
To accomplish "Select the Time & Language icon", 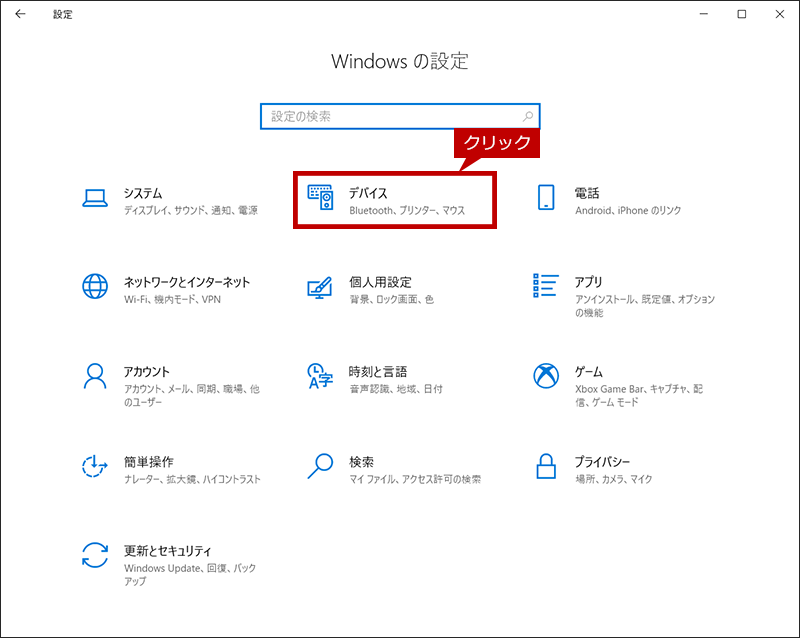I will coord(320,376).
